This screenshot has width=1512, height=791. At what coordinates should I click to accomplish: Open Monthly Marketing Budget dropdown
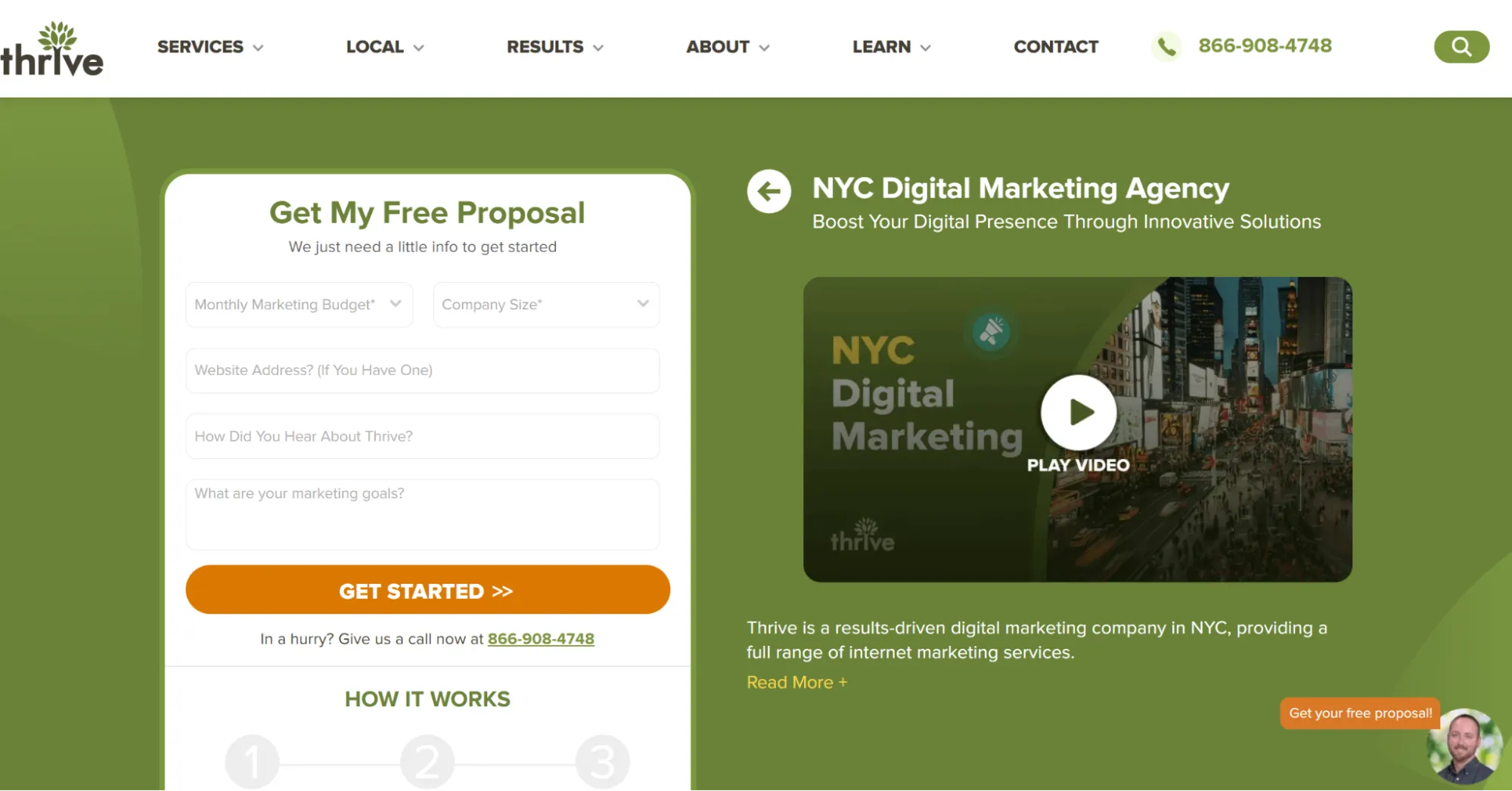pyautogui.click(x=300, y=305)
